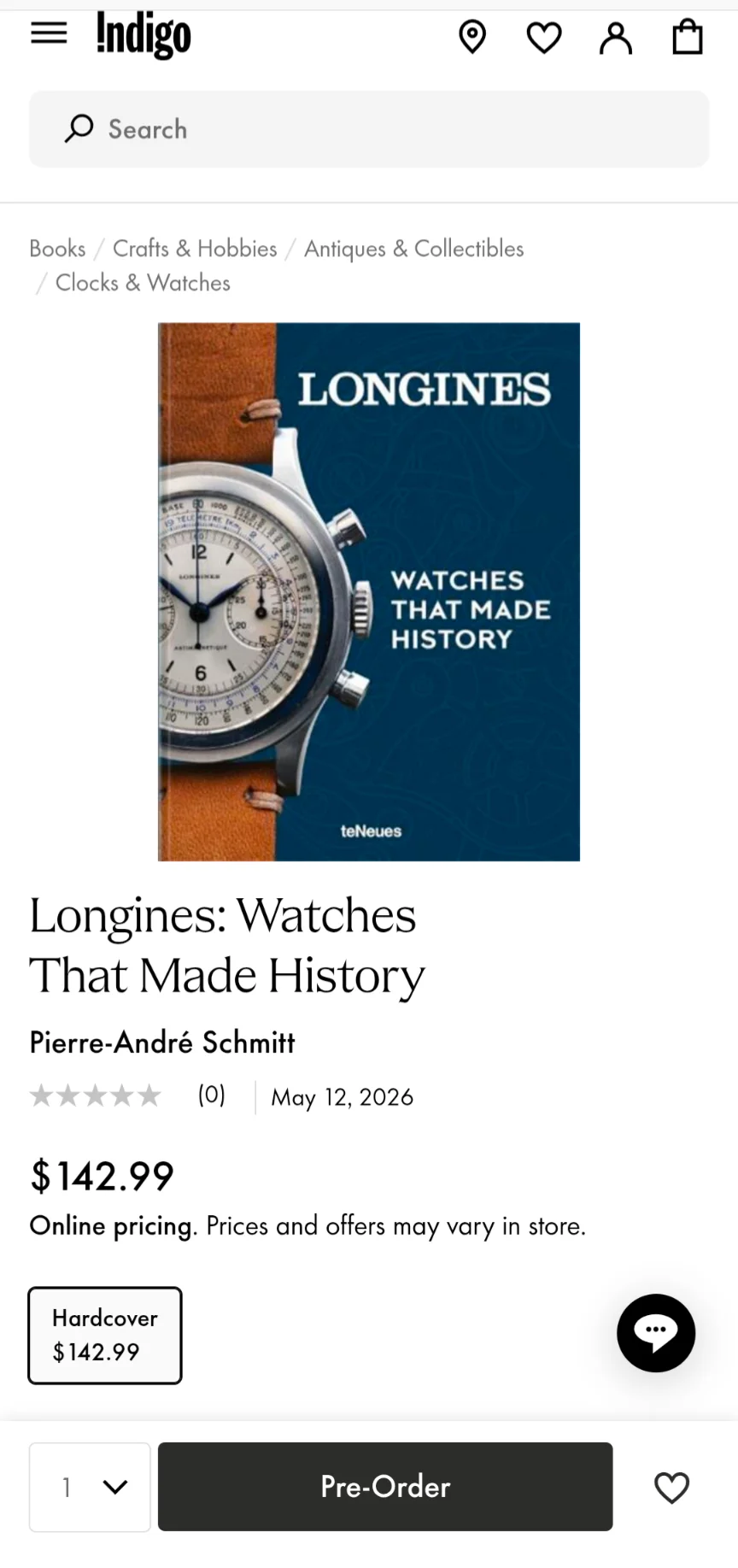This screenshot has height=1568, width=738.
Task: Click the magnifying glass search icon
Action: (79, 129)
